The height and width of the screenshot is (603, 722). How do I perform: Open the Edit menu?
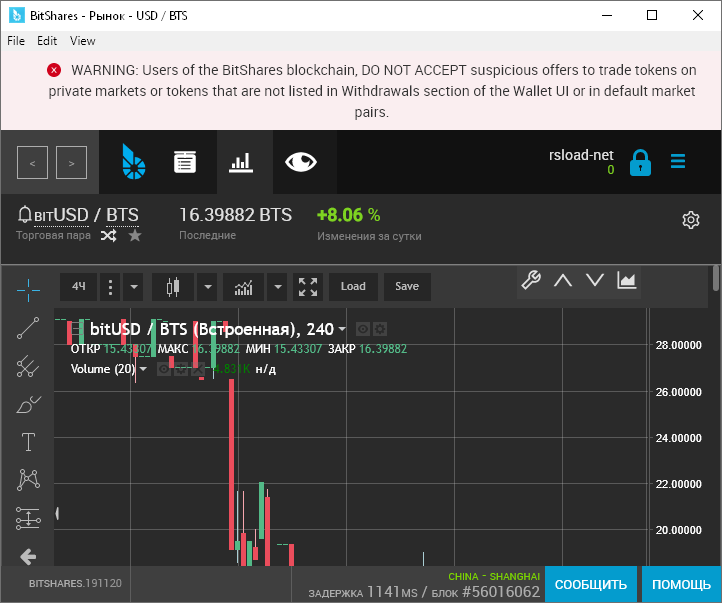(47, 41)
